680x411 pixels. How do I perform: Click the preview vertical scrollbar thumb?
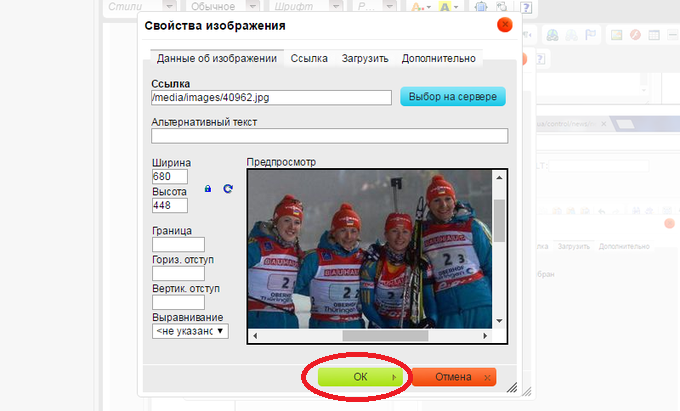(x=500, y=220)
